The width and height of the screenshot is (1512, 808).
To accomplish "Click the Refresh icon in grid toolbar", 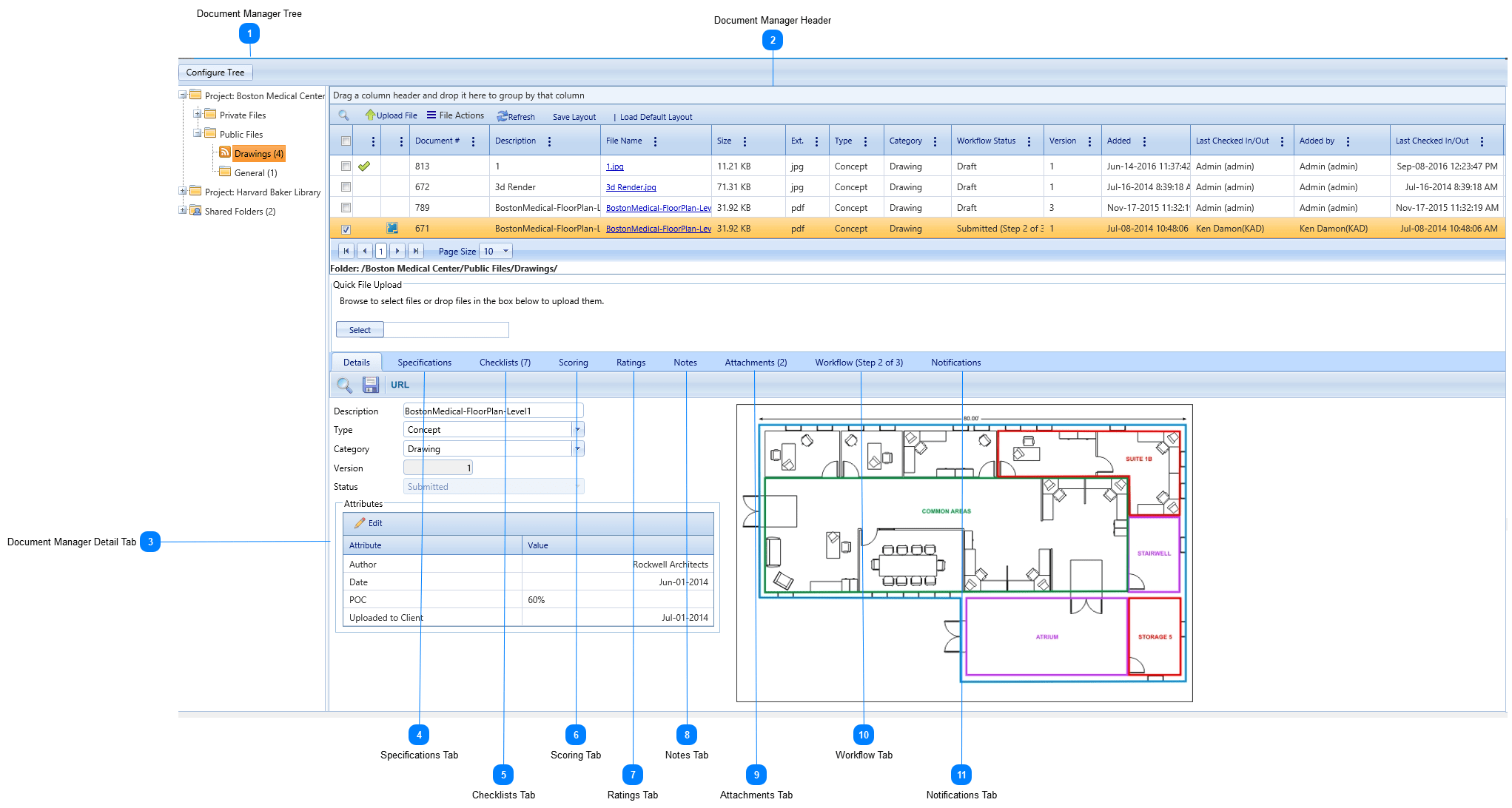I will coord(503,116).
